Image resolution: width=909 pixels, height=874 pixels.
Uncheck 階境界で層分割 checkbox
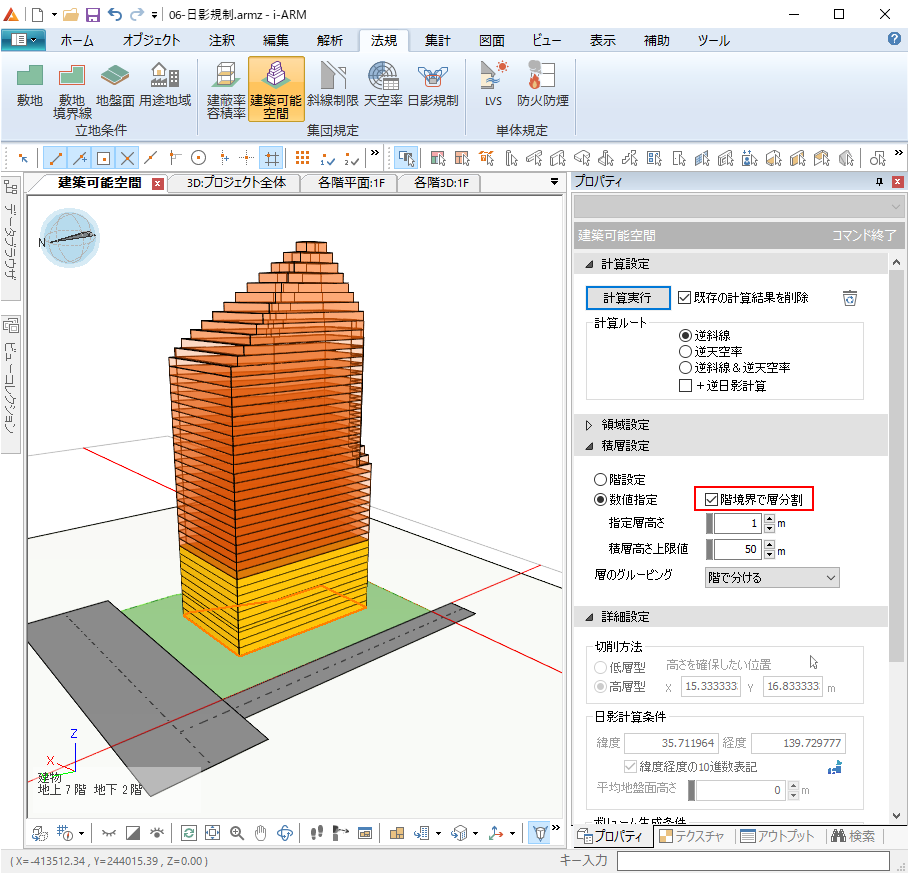[711, 498]
